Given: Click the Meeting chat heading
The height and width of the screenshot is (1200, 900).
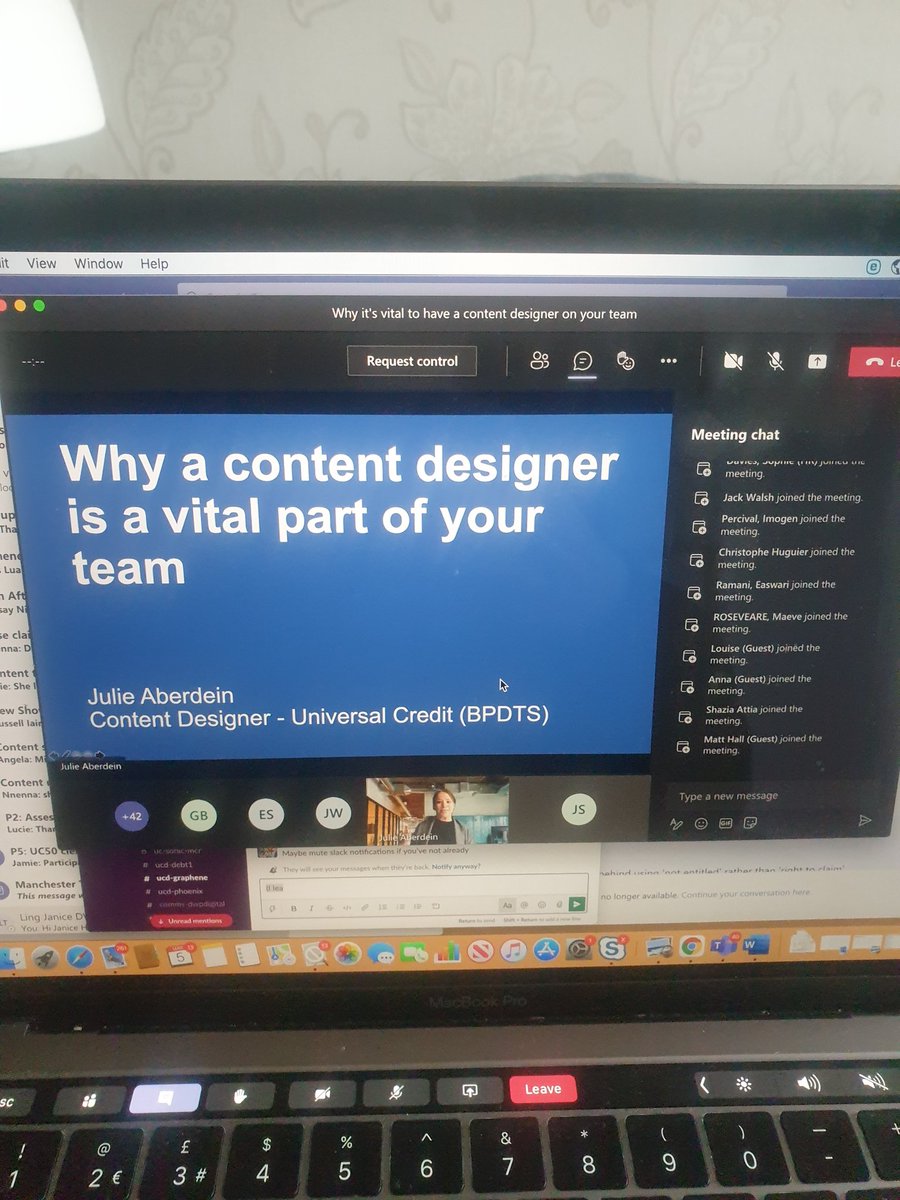Looking at the screenshot, I should (735, 435).
